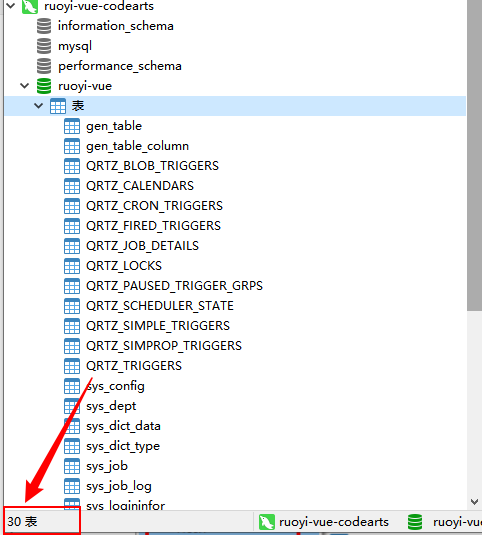Collapse the ruoyi-vue database node
Screen dimensions: 482x535
[25, 86]
